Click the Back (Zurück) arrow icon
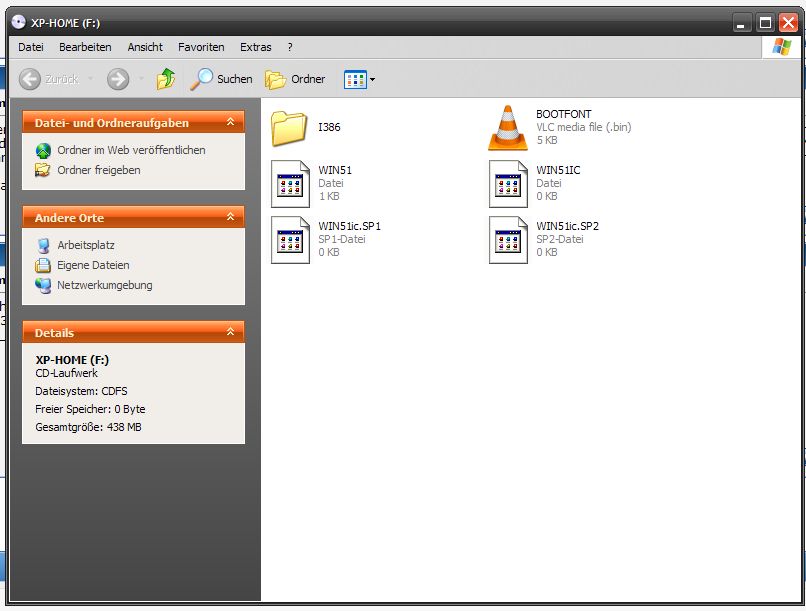Screen dimensions: 806x611 point(30,79)
